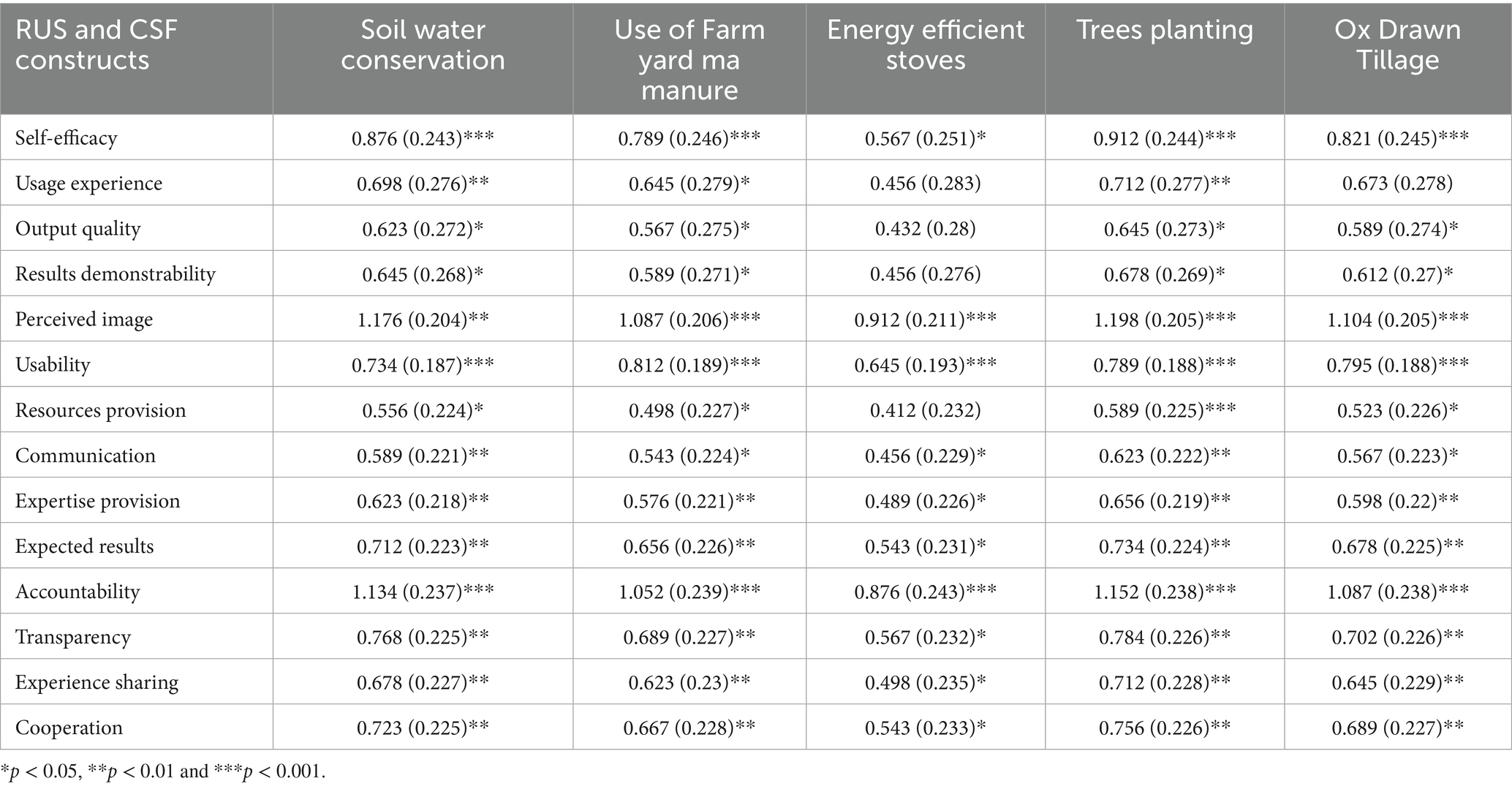The image size is (1512, 789).
Task: Select the "Accountability" row label
Action: coord(78,592)
